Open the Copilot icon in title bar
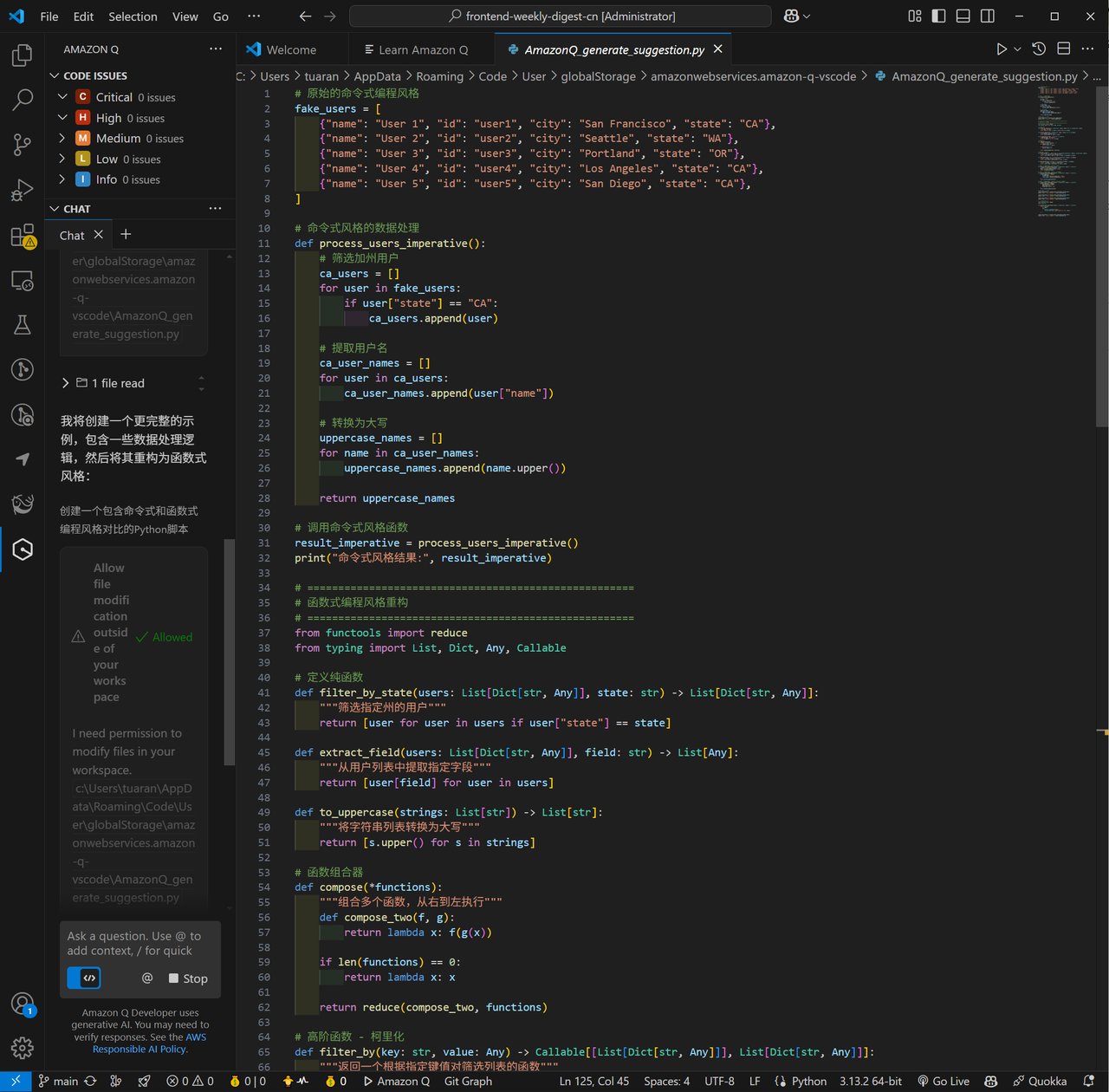 coord(791,16)
